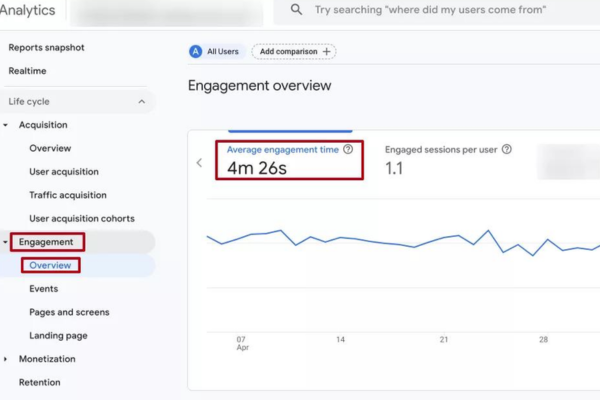This screenshot has width=600, height=400.
Task: Collapse the Life cycle section chevron
Action: pyautogui.click(x=142, y=101)
